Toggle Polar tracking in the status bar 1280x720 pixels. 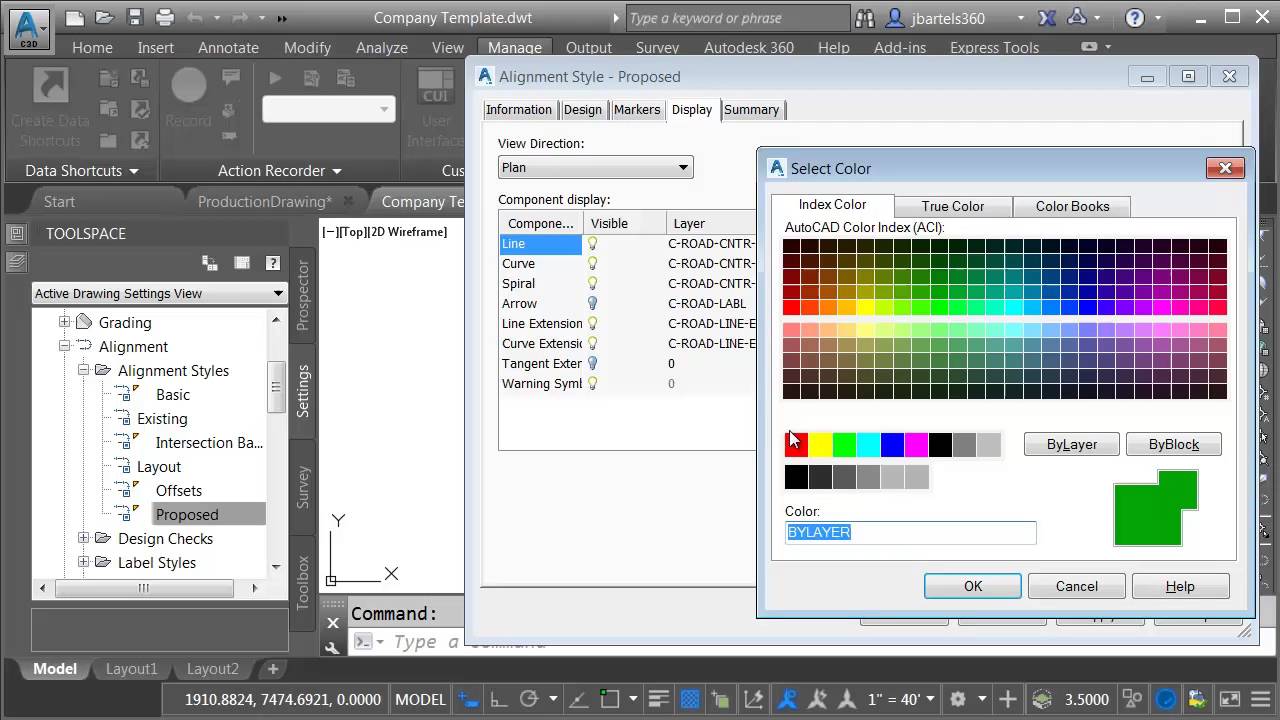click(x=529, y=699)
